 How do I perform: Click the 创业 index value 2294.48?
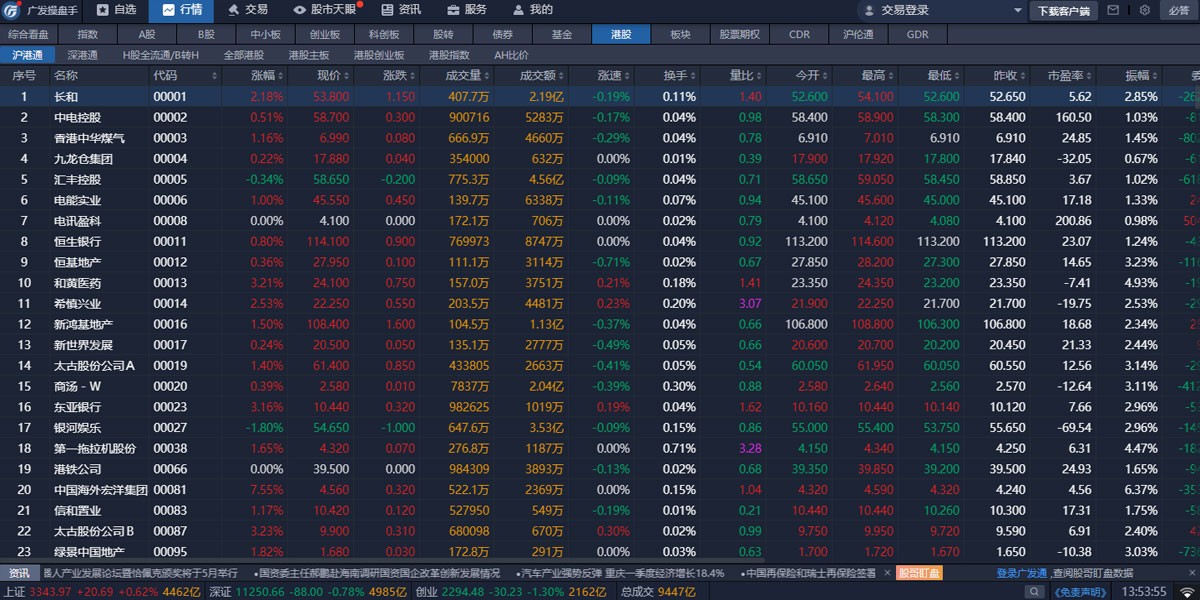pos(461,592)
